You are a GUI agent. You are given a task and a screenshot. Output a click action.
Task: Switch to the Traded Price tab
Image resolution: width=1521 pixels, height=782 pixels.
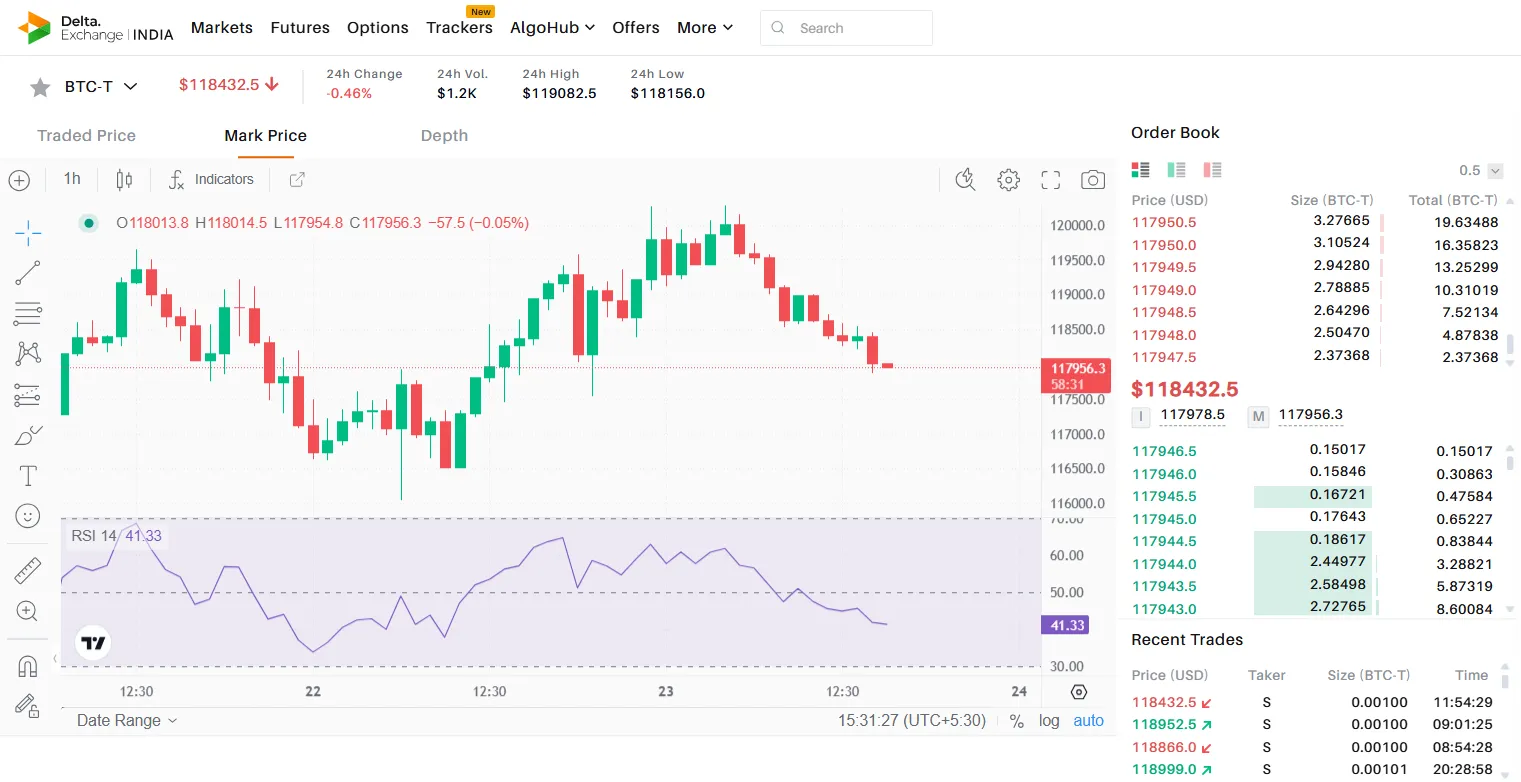point(86,135)
